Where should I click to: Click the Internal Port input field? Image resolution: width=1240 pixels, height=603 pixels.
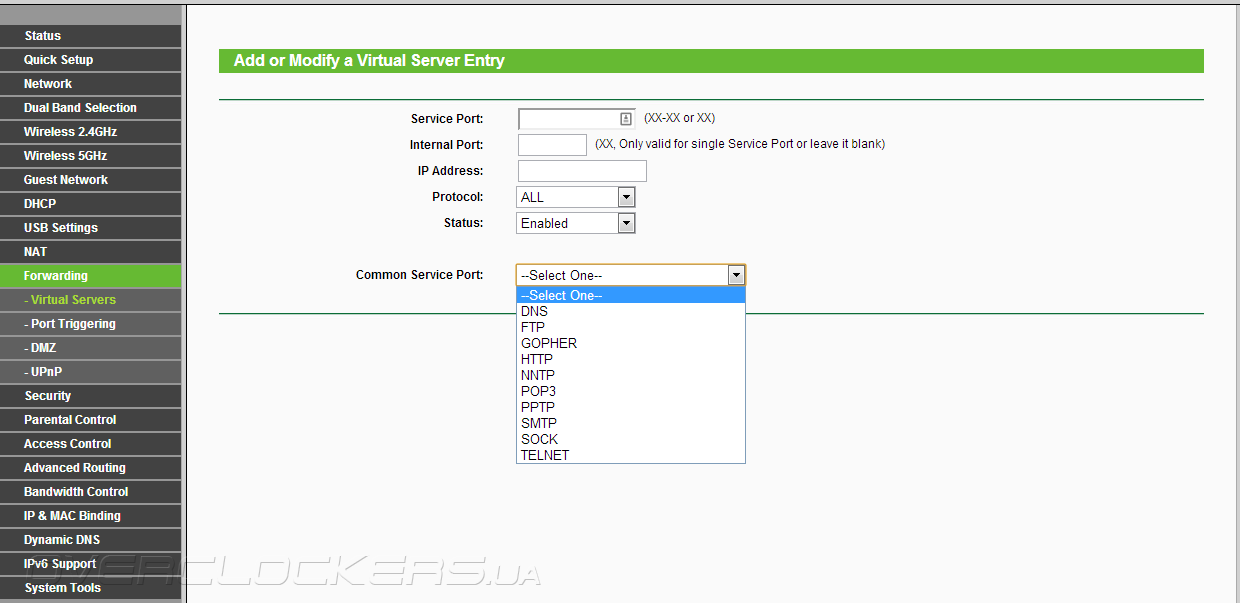coord(552,145)
